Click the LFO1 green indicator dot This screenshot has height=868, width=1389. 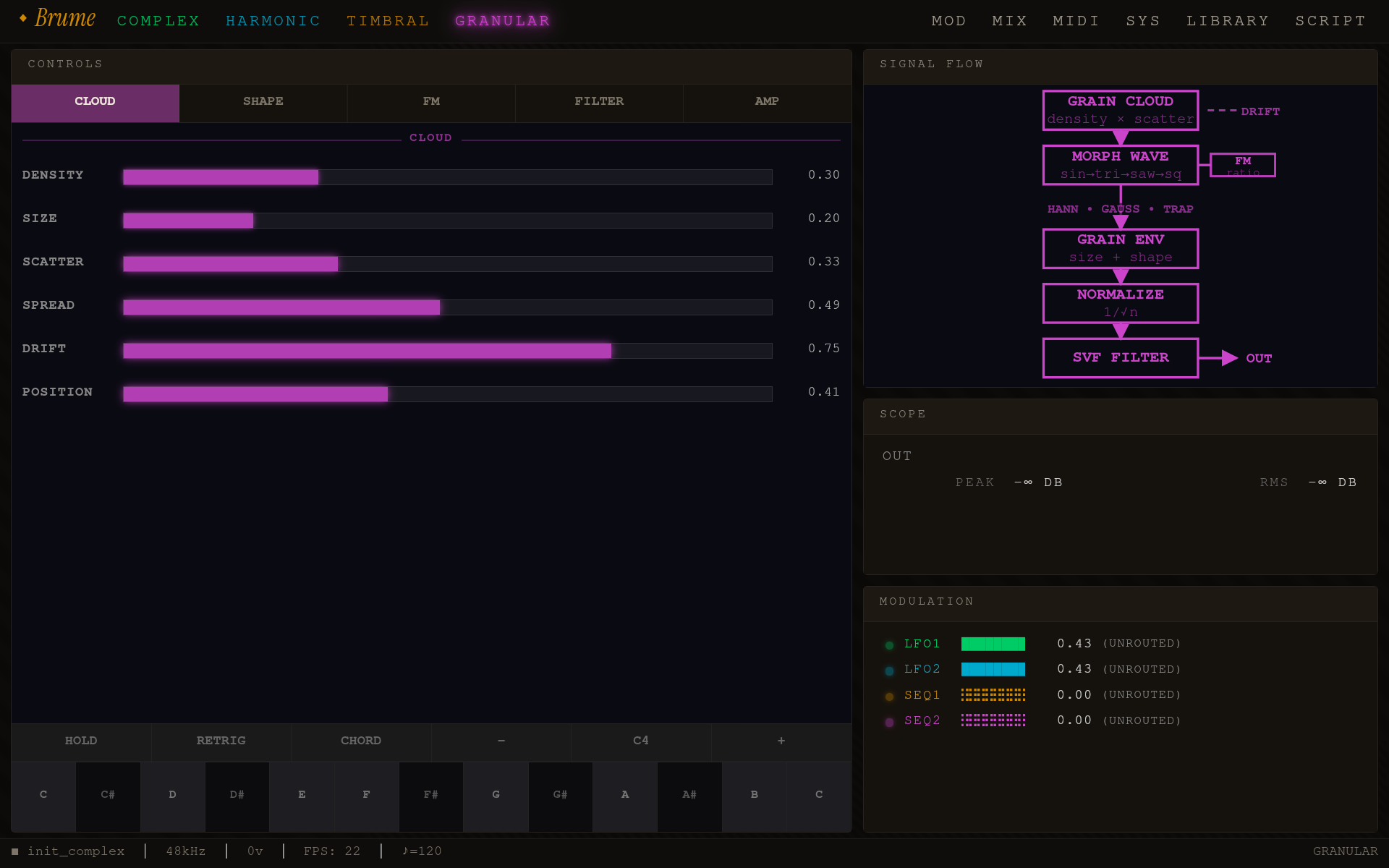[889, 645]
